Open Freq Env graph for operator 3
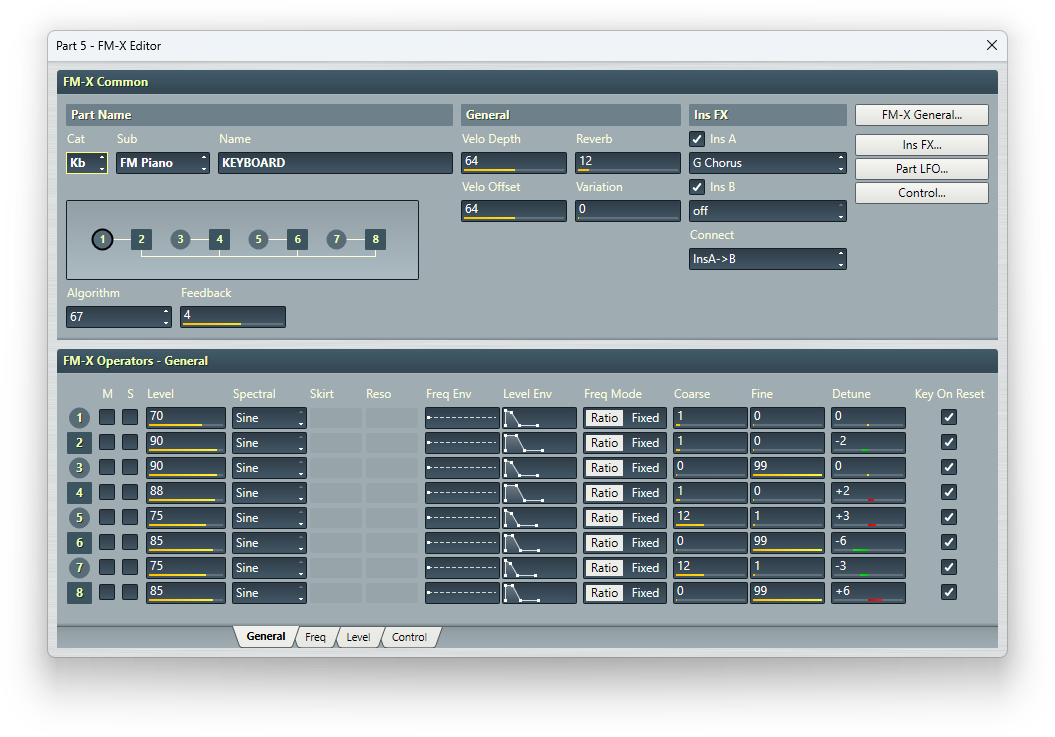Screen dimensions: 1055x737 [461, 468]
